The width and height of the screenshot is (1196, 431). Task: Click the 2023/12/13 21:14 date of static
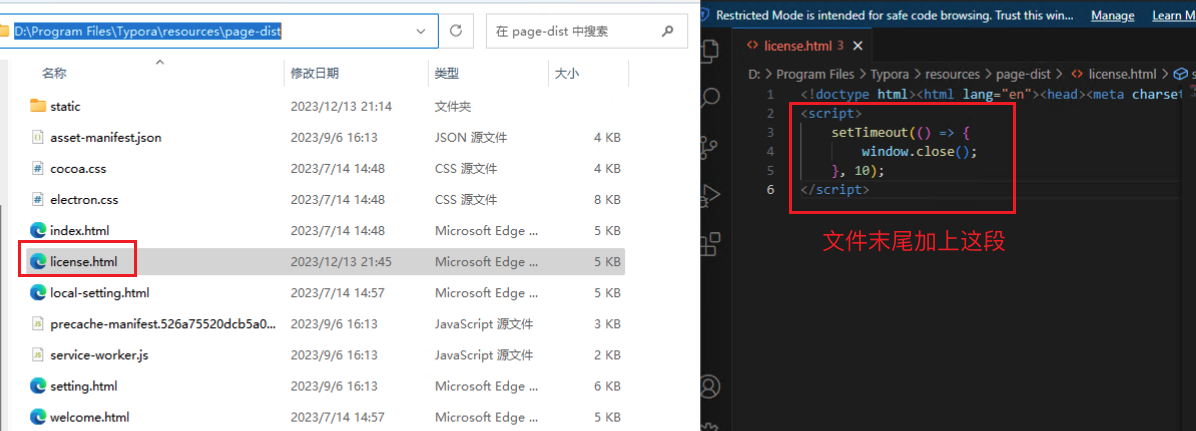tap(341, 106)
